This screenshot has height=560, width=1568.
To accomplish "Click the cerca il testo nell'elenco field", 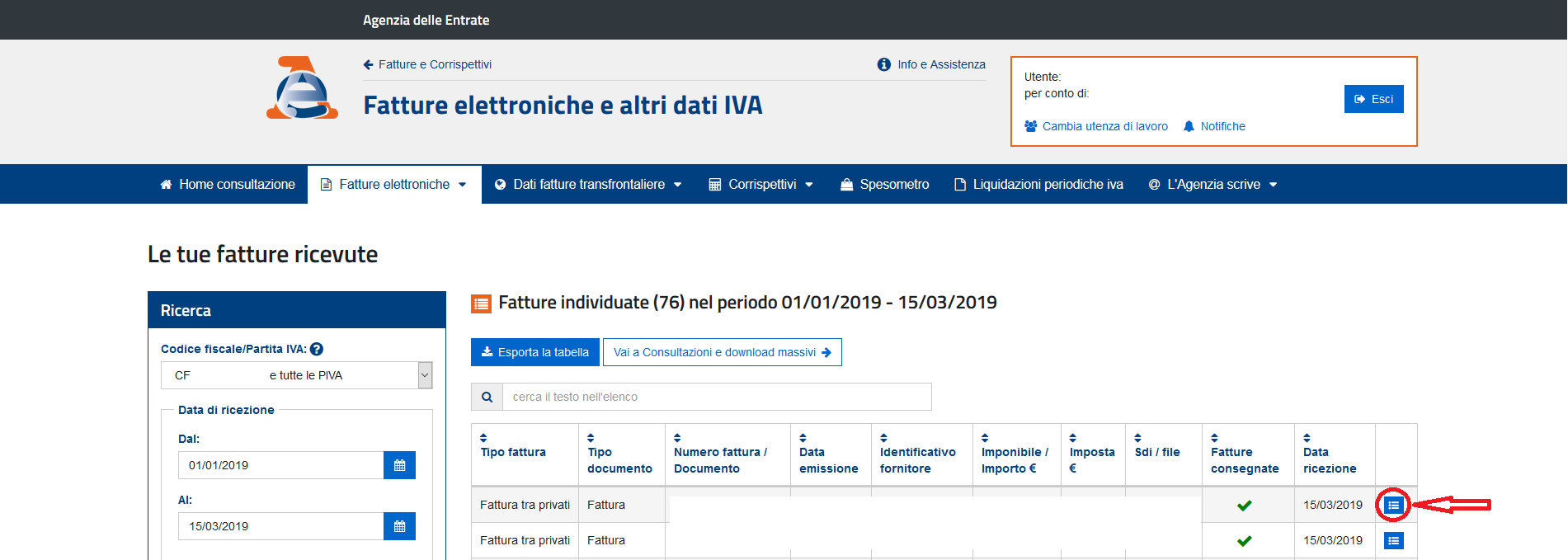I will (717, 397).
